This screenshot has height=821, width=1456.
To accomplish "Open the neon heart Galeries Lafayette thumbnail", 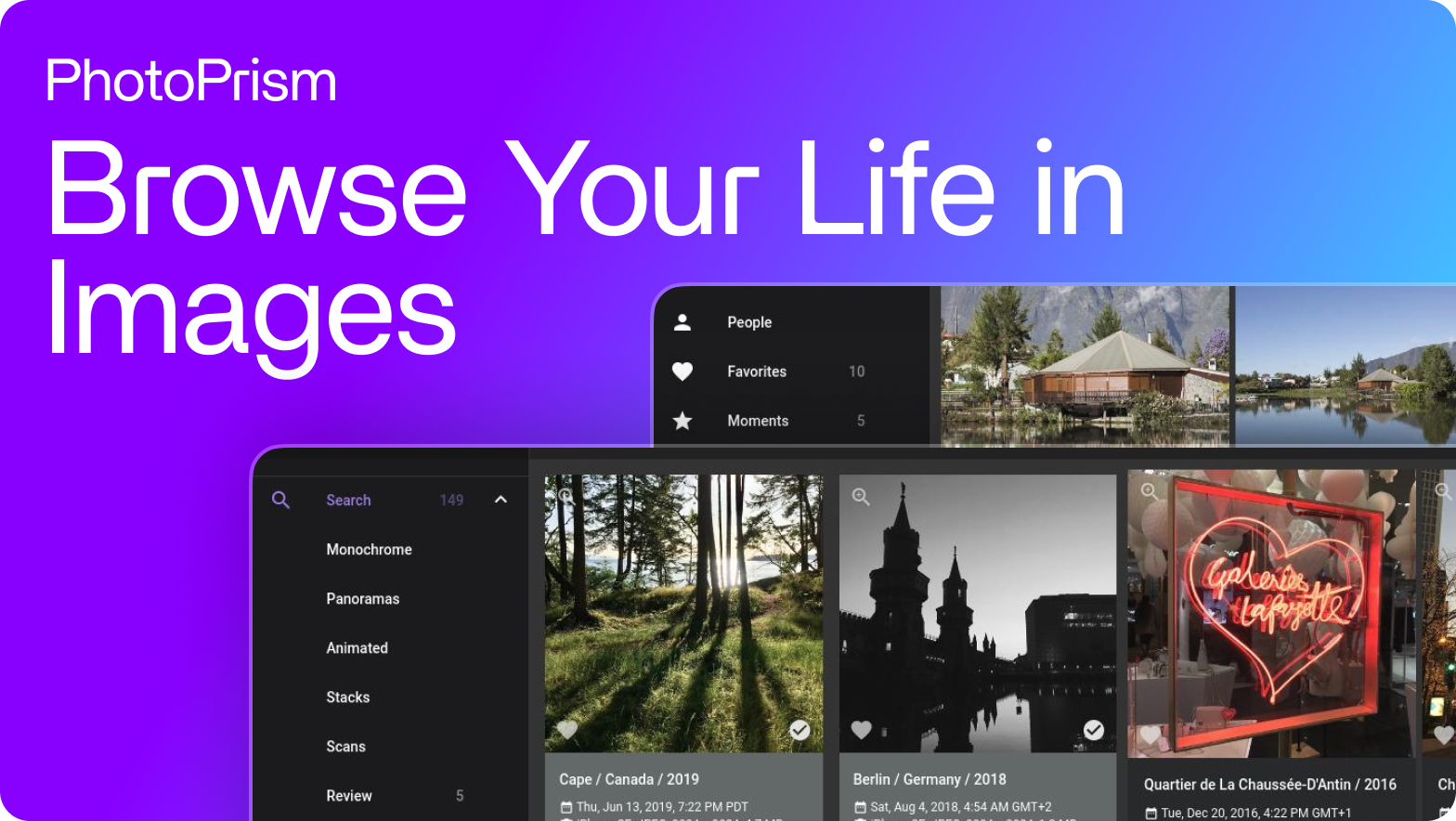I will coord(1270,613).
